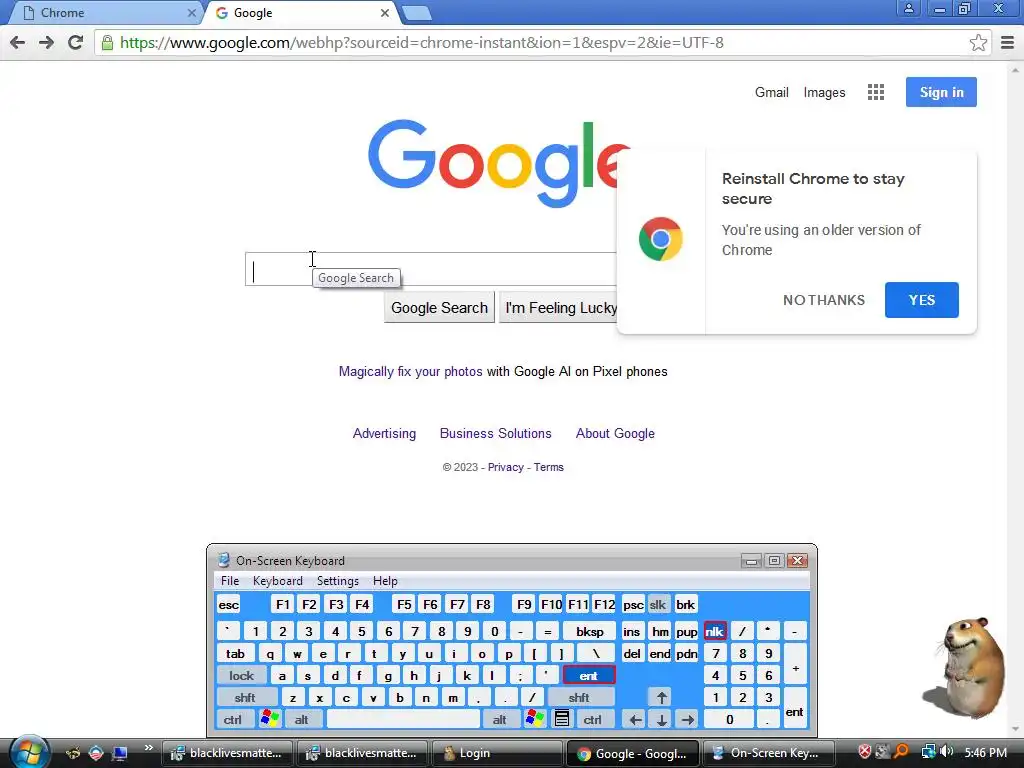This screenshot has height=768, width=1024.
Task: Click the psc (Print Screen) key
Action: 633,605
